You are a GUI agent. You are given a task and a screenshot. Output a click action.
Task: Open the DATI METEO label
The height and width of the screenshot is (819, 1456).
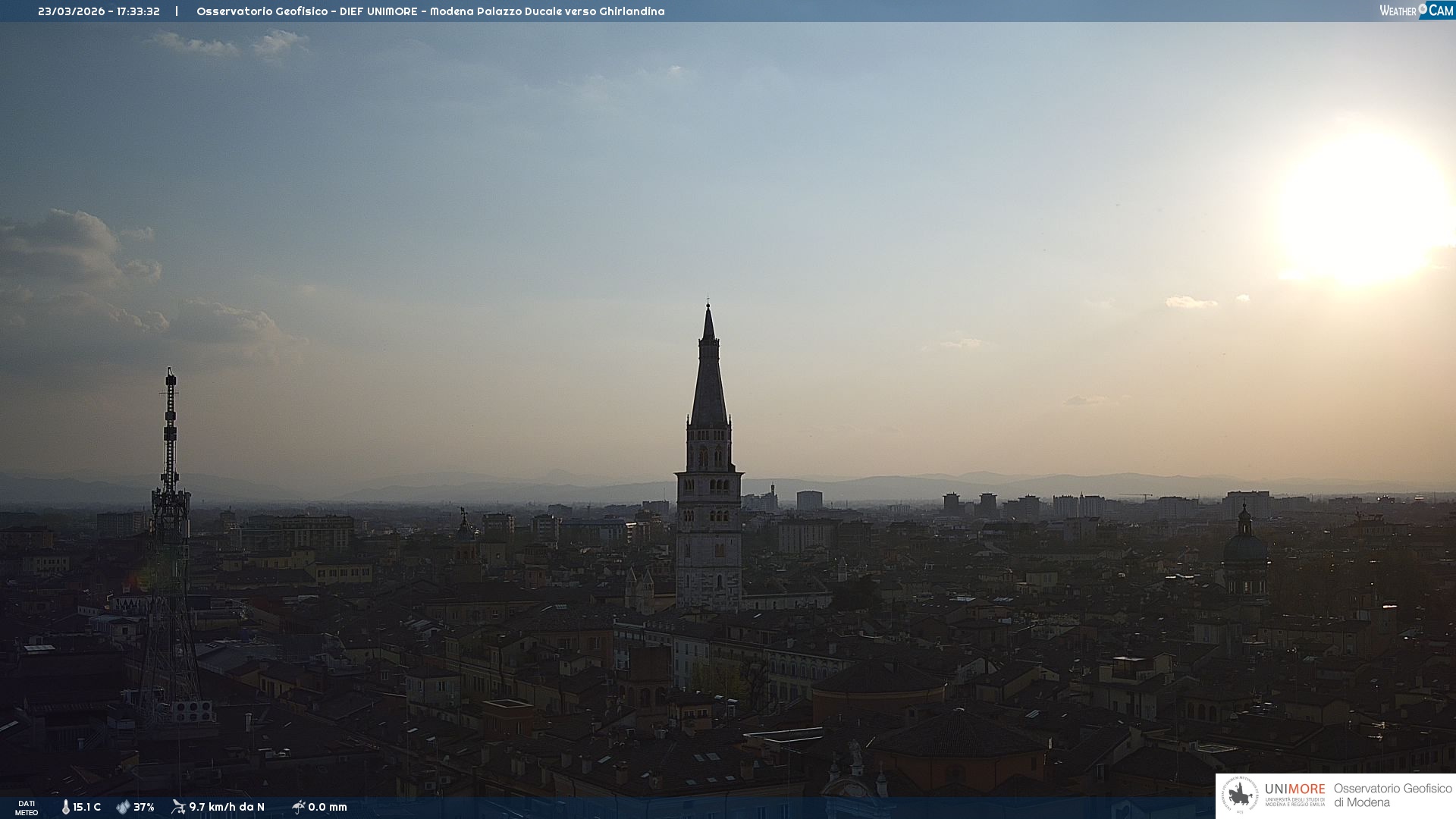(x=27, y=808)
